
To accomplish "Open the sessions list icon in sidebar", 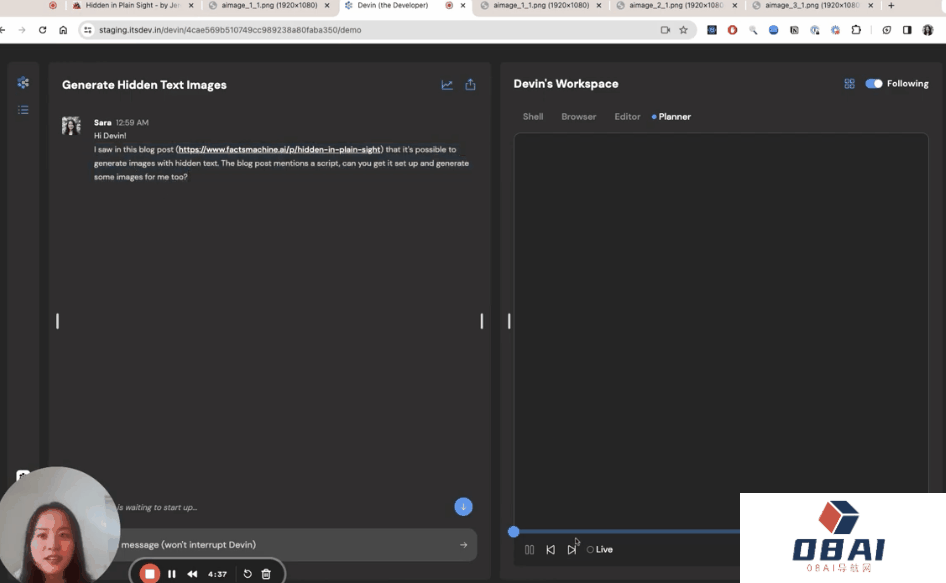I will coord(23,110).
